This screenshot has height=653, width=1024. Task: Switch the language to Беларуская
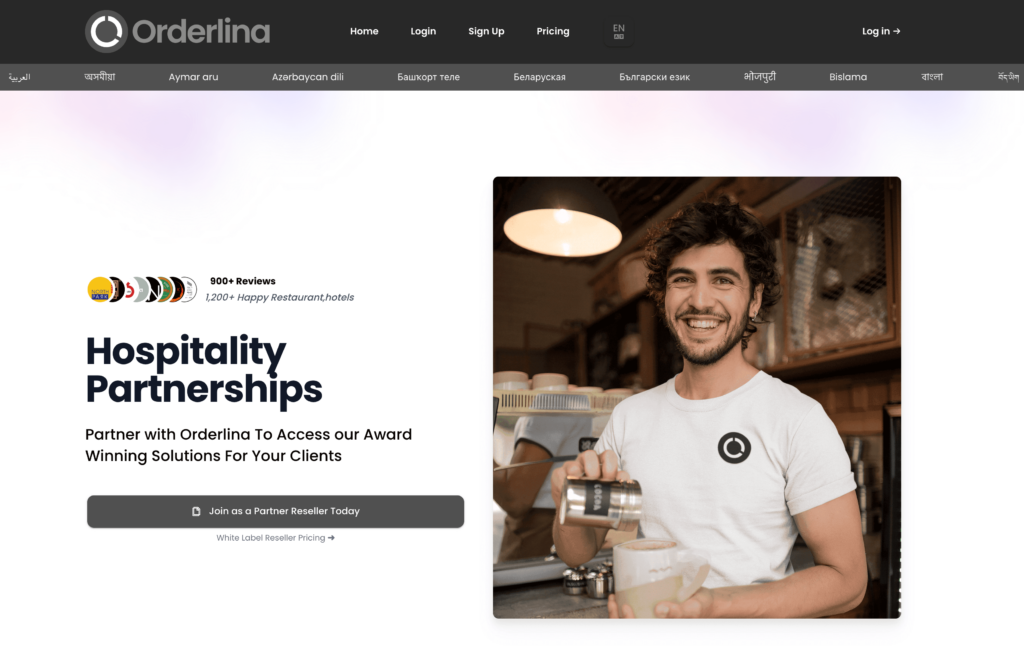pos(539,77)
